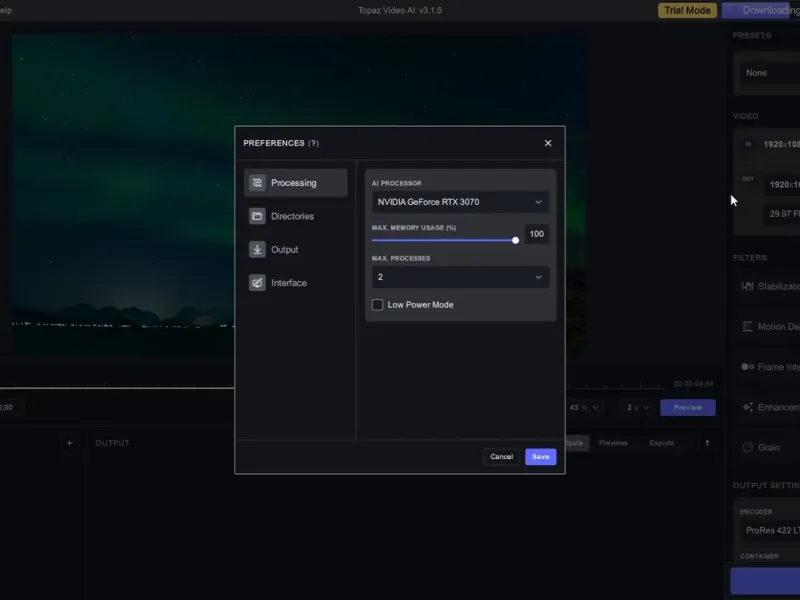Open the Output preferences section
The image size is (800, 600).
pyautogui.click(x=296, y=249)
